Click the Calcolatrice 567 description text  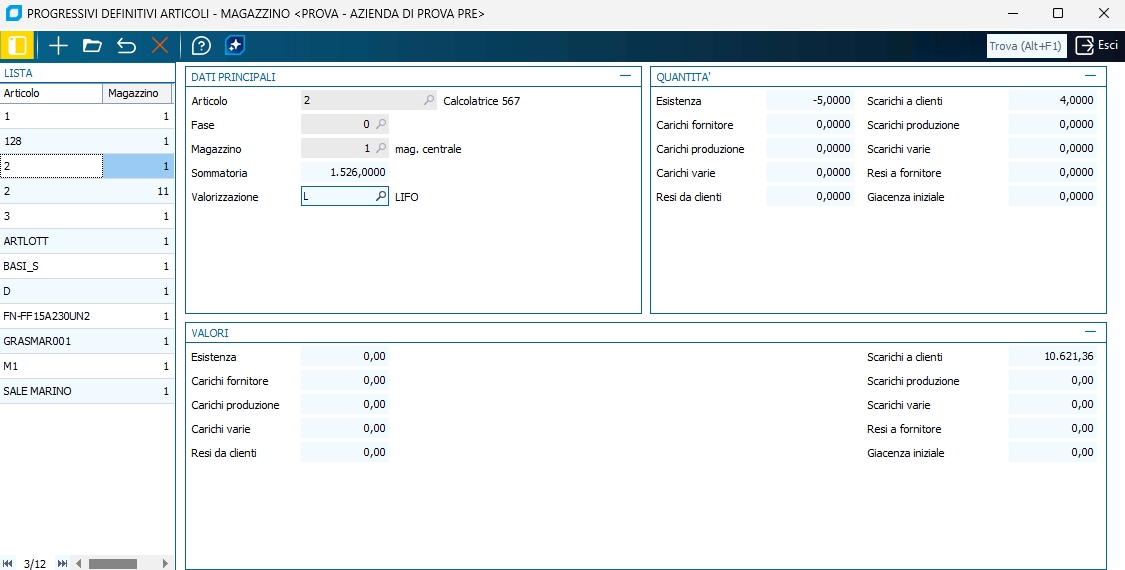point(481,101)
